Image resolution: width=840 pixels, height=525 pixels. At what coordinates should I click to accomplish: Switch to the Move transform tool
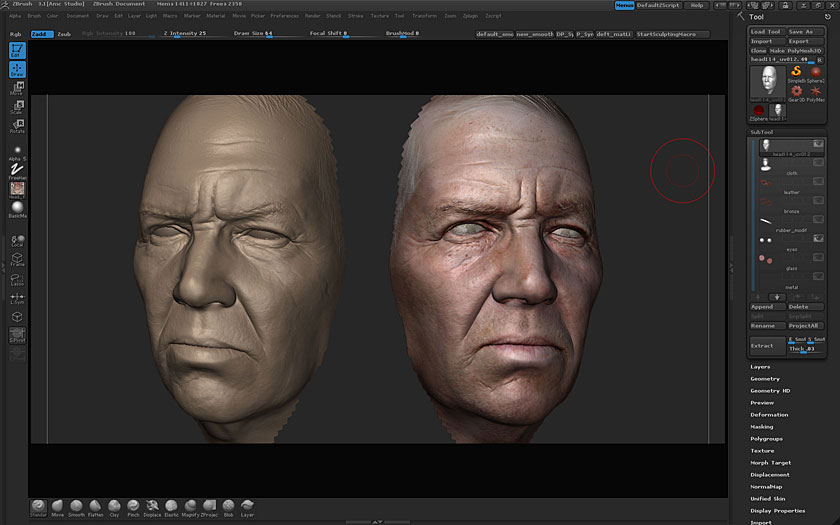pos(17,88)
